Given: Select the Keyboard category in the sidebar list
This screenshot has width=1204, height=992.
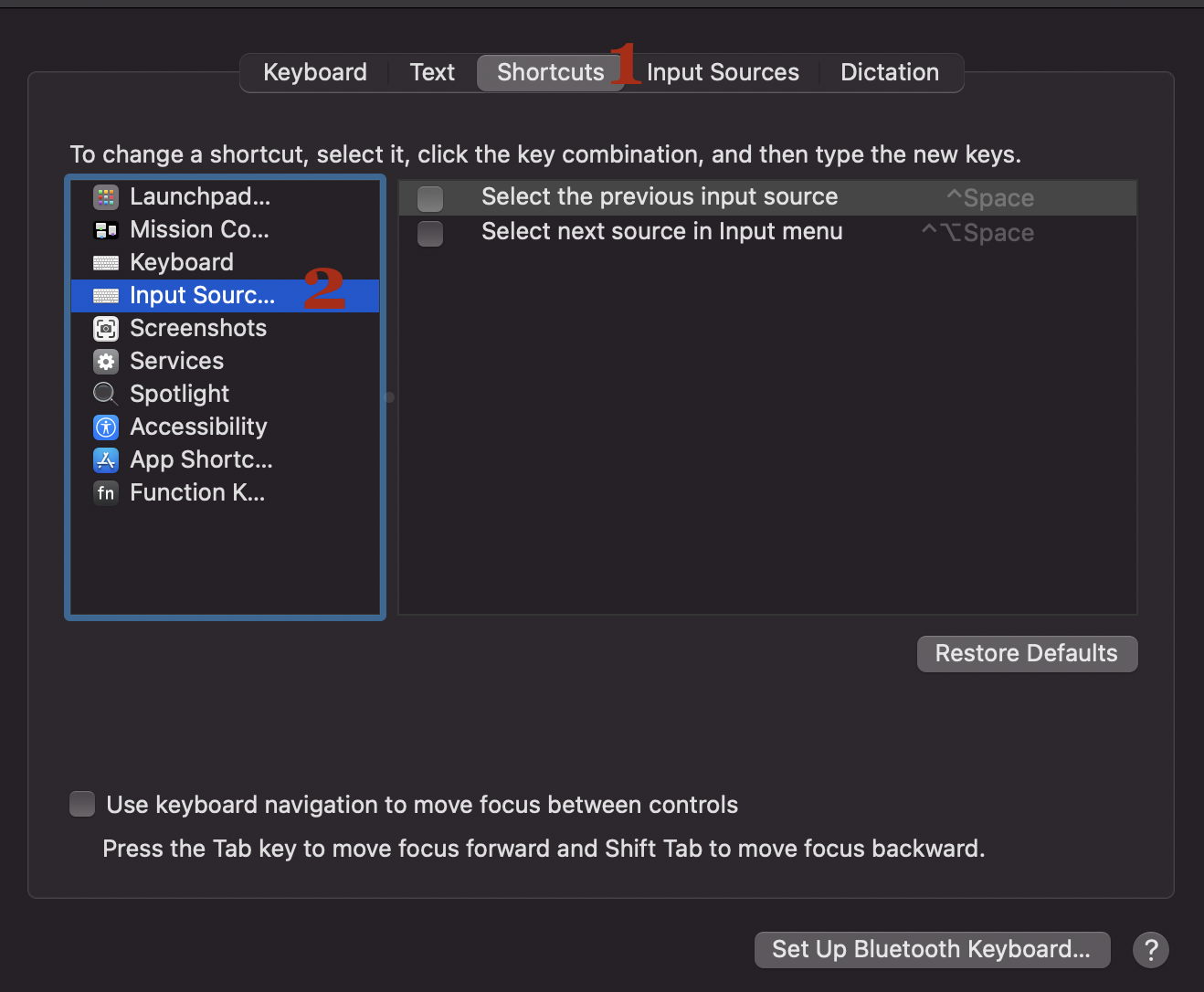Looking at the screenshot, I should (x=182, y=262).
